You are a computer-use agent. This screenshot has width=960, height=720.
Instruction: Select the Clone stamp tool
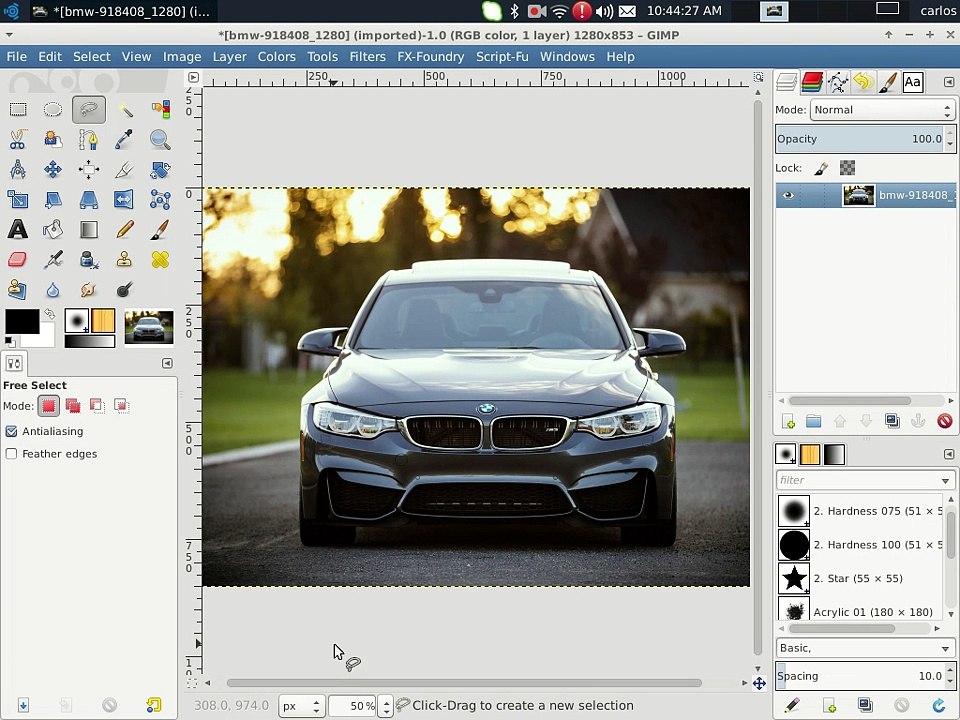[125, 260]
